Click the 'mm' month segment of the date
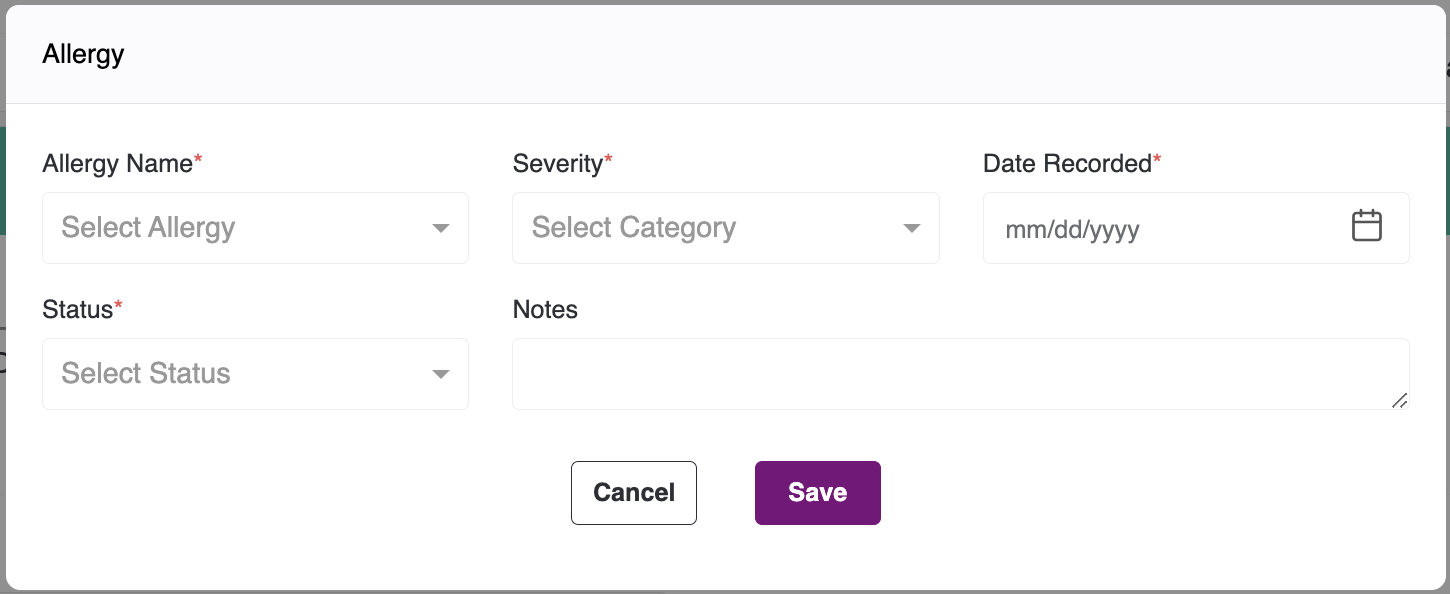This screenshot has width=1450, height=594. (x=1019, y=230)
